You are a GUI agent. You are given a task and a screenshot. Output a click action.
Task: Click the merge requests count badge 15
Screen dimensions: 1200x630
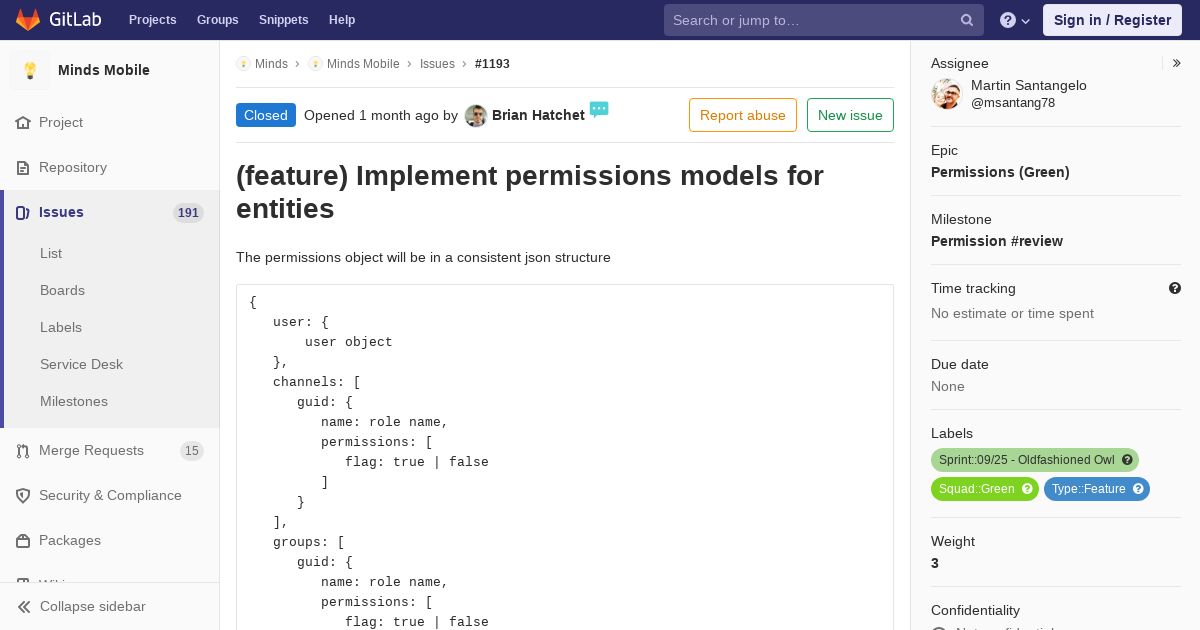192,451
